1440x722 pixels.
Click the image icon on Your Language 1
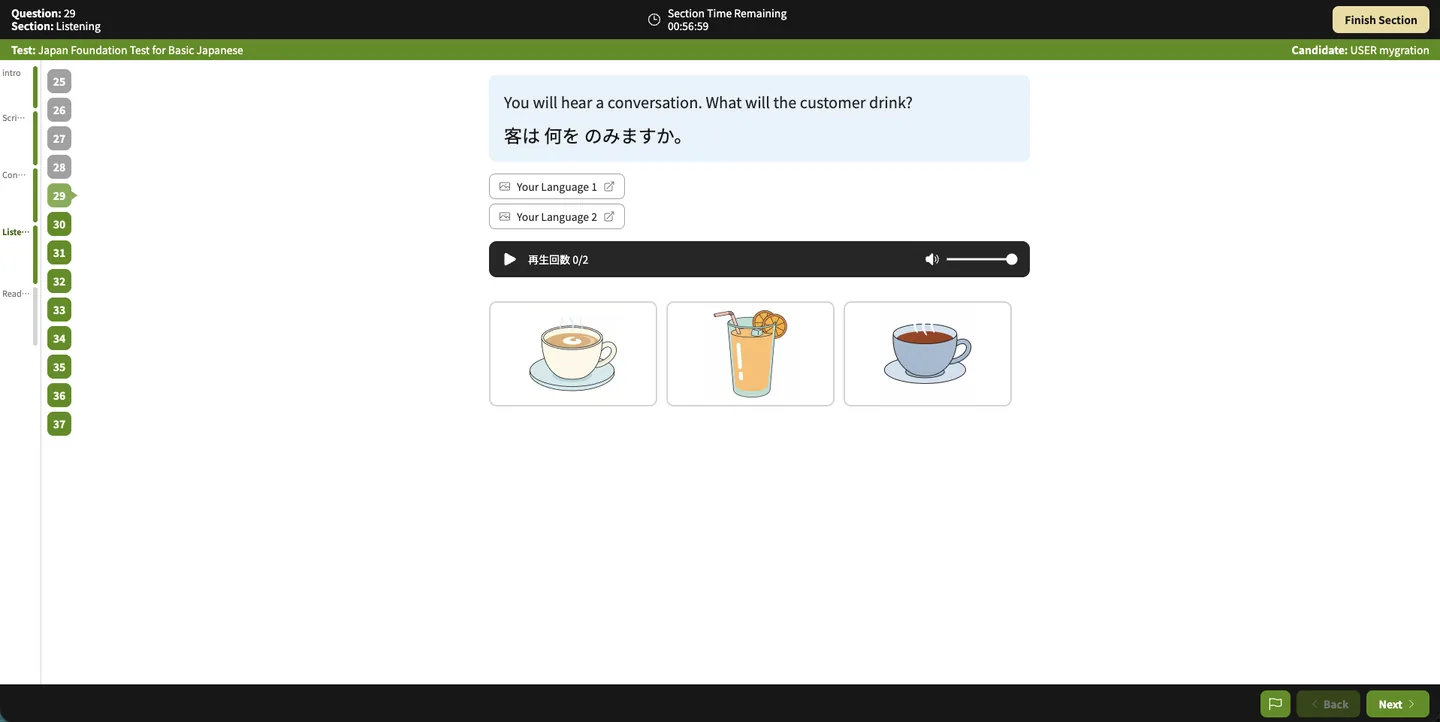click(x=505, y=187)
